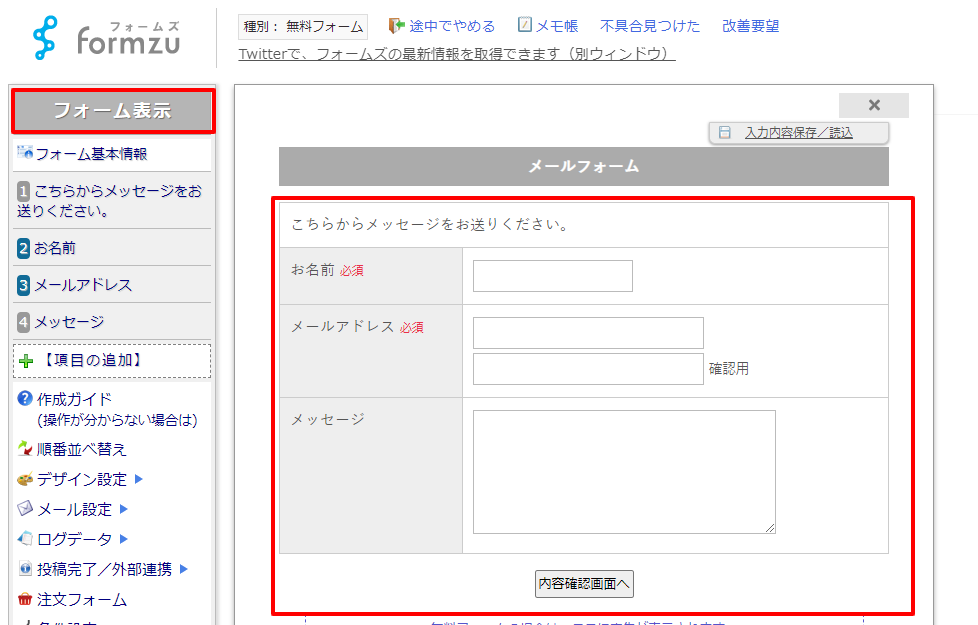Expand the 投稿完了／外部連携 submenu arrow

(185, 569)
